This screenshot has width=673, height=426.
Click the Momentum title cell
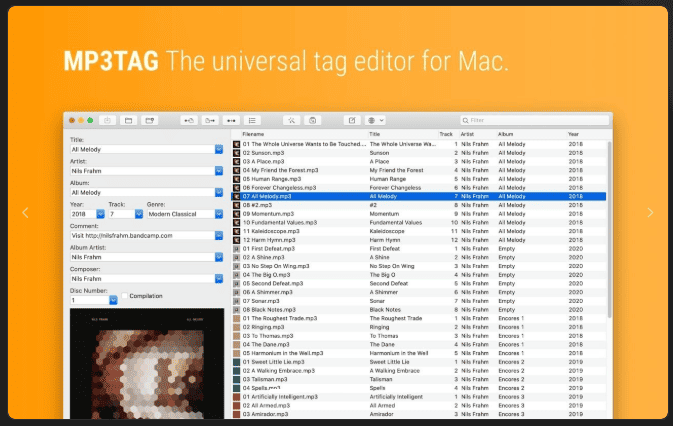coord(384,214)
